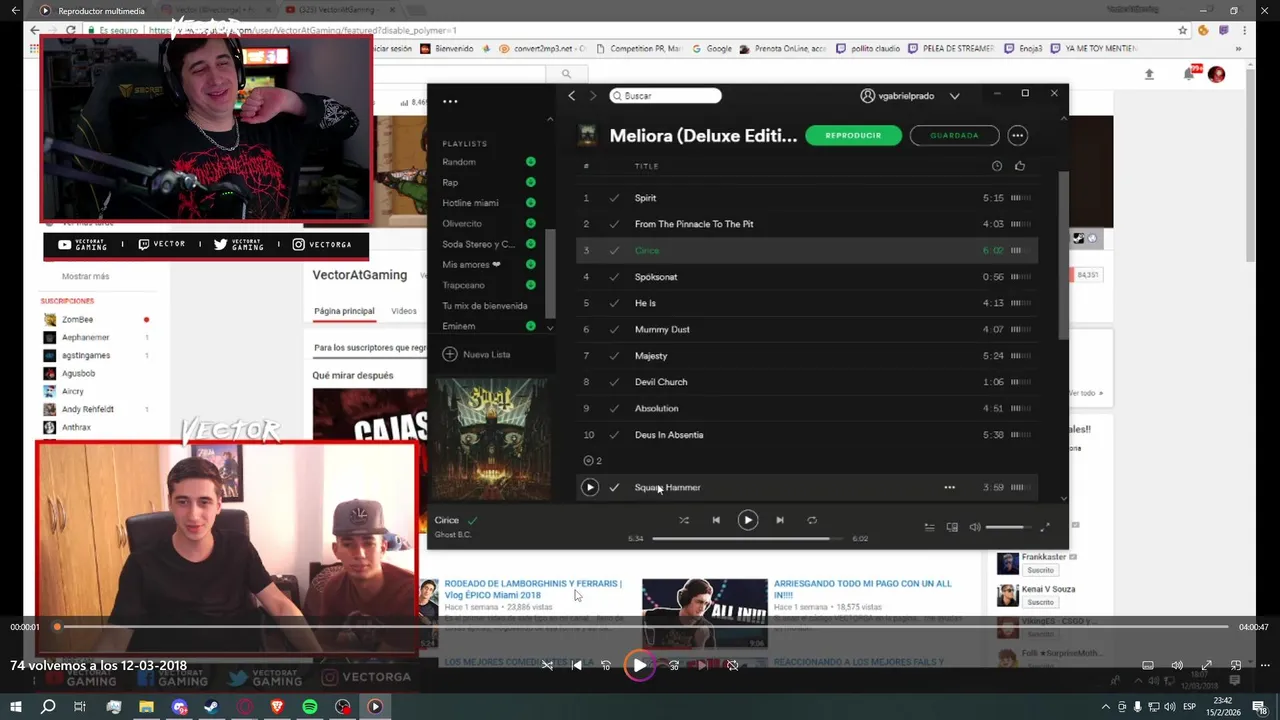Screen dimensions: 1280x720
Task: Open Steam from the Windows taskbar
Action: coord(212,707)
